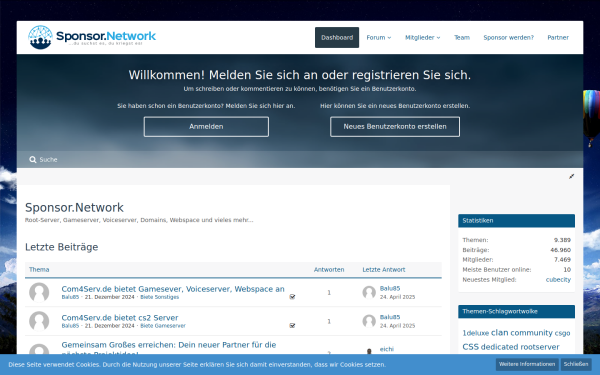Select the clan tag
Screen dimensions: 600x375
click(499, 333)
